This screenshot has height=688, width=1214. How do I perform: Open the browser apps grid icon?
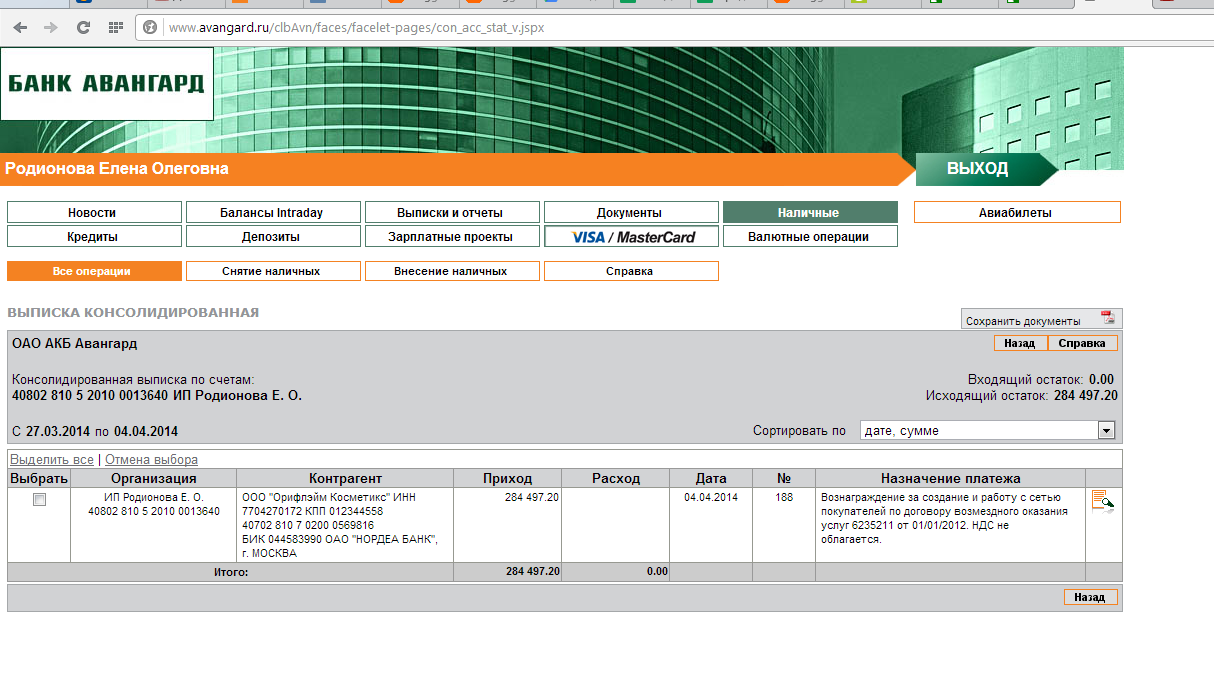coord(115,27)
